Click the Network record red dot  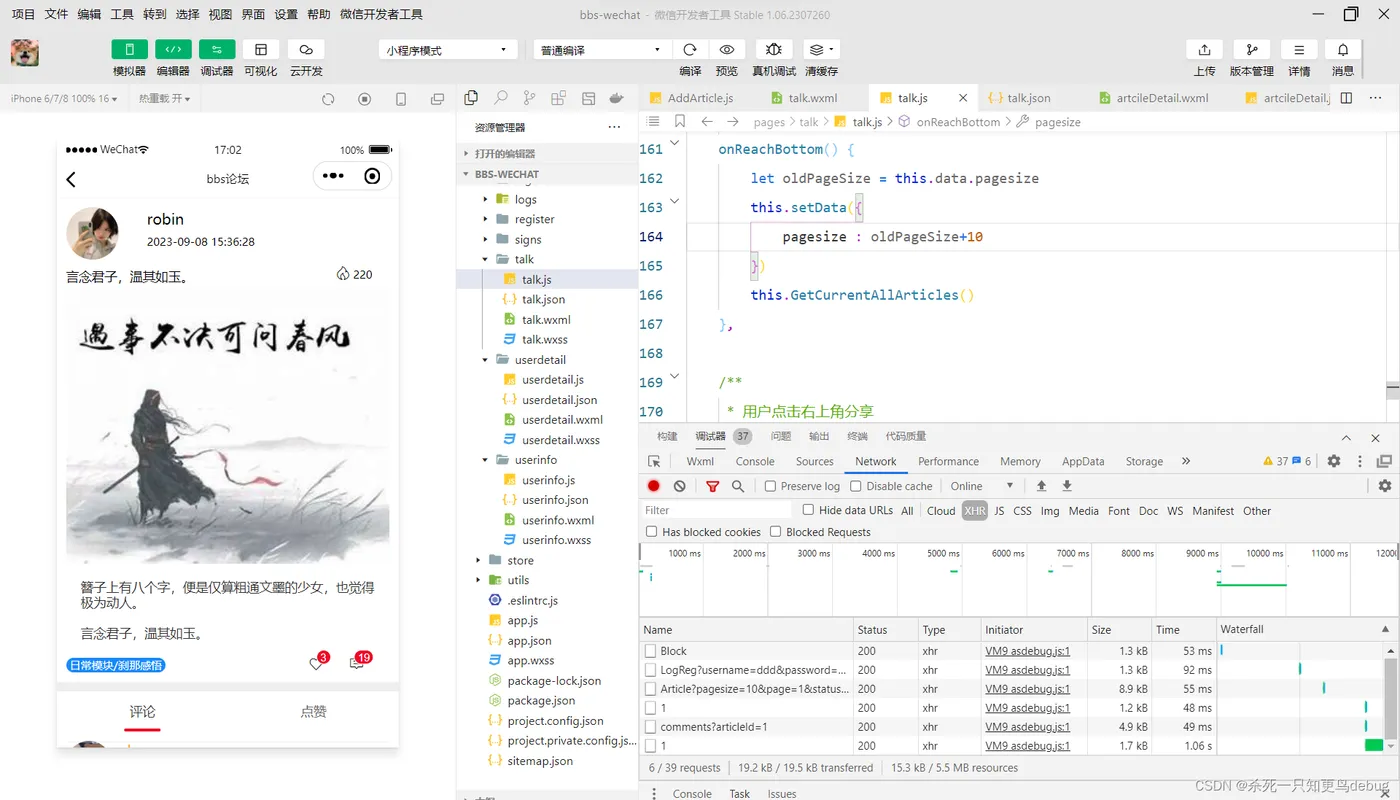pos(654,486)
